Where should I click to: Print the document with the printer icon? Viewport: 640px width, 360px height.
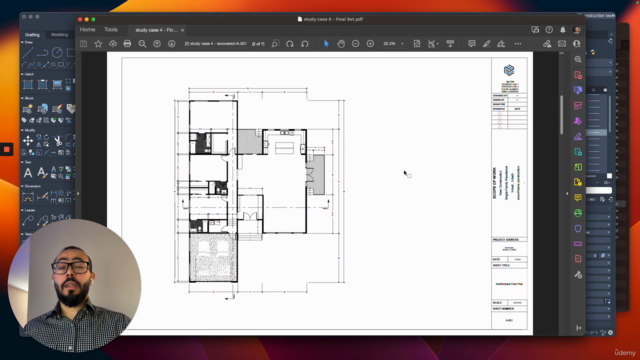coord(127,44)
